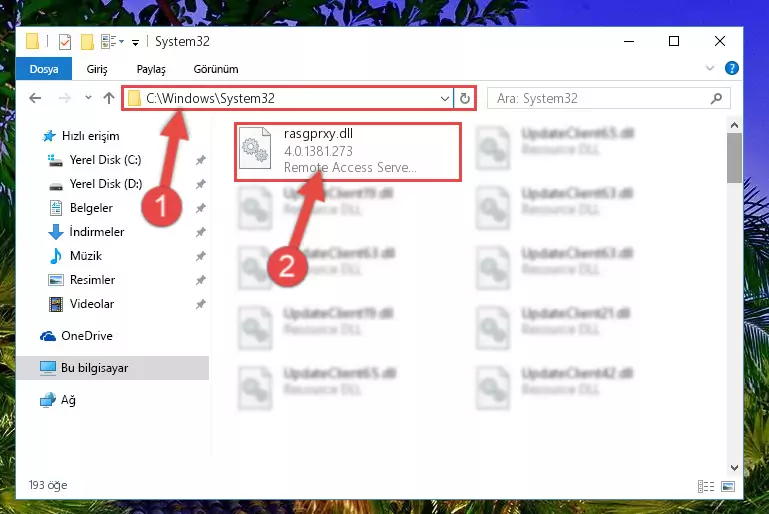The width and height of the screenshot is (769, 514).
Task: Select Bu bilgisayar in navigation pane
Action: (x=112, y=368)
